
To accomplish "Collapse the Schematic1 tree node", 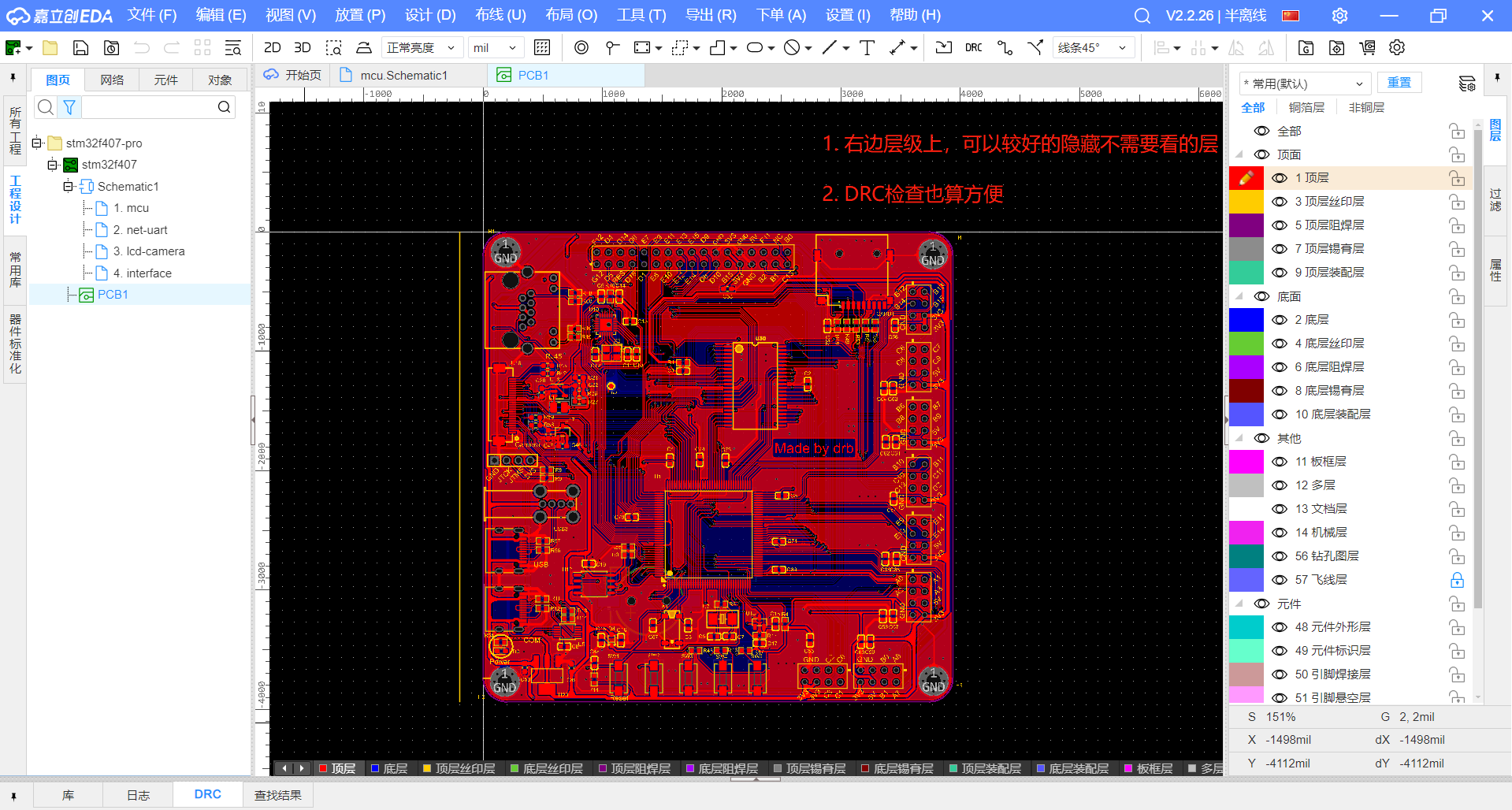I will (x=69, y=187).
